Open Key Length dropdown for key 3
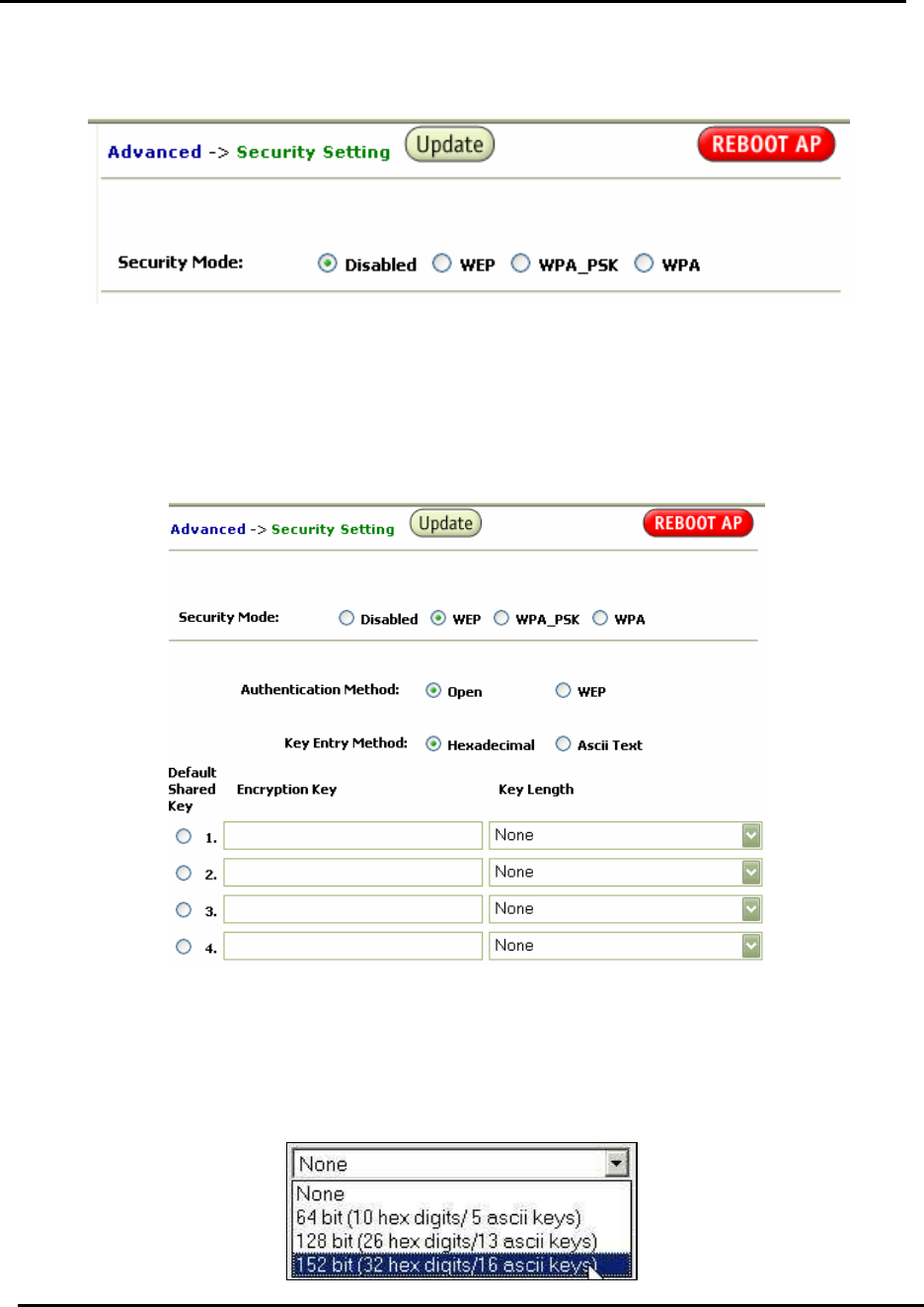 pos(626,909)
